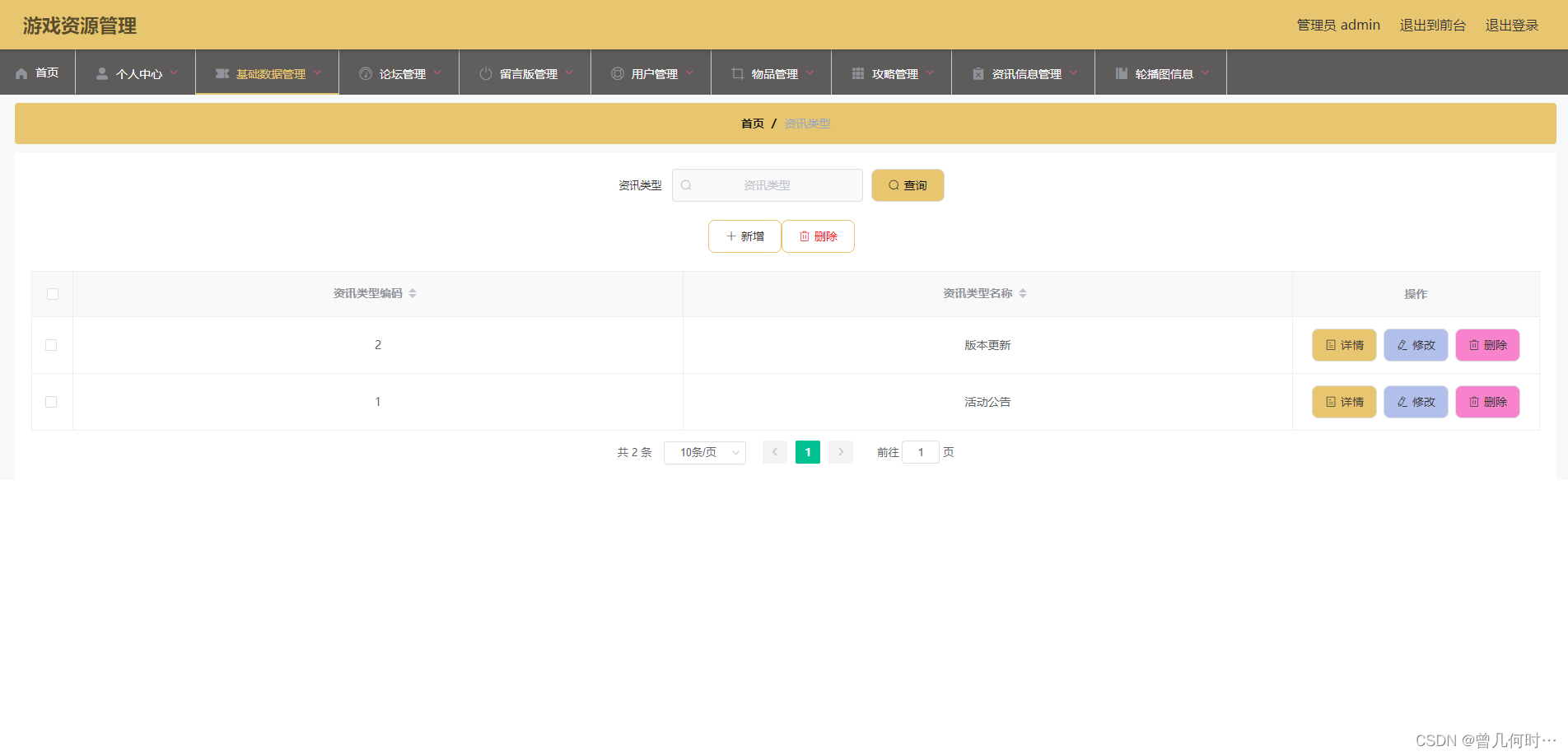1568x756 pixels.
Task: Open 个人中心 menu item
Action: pos(136,72)
